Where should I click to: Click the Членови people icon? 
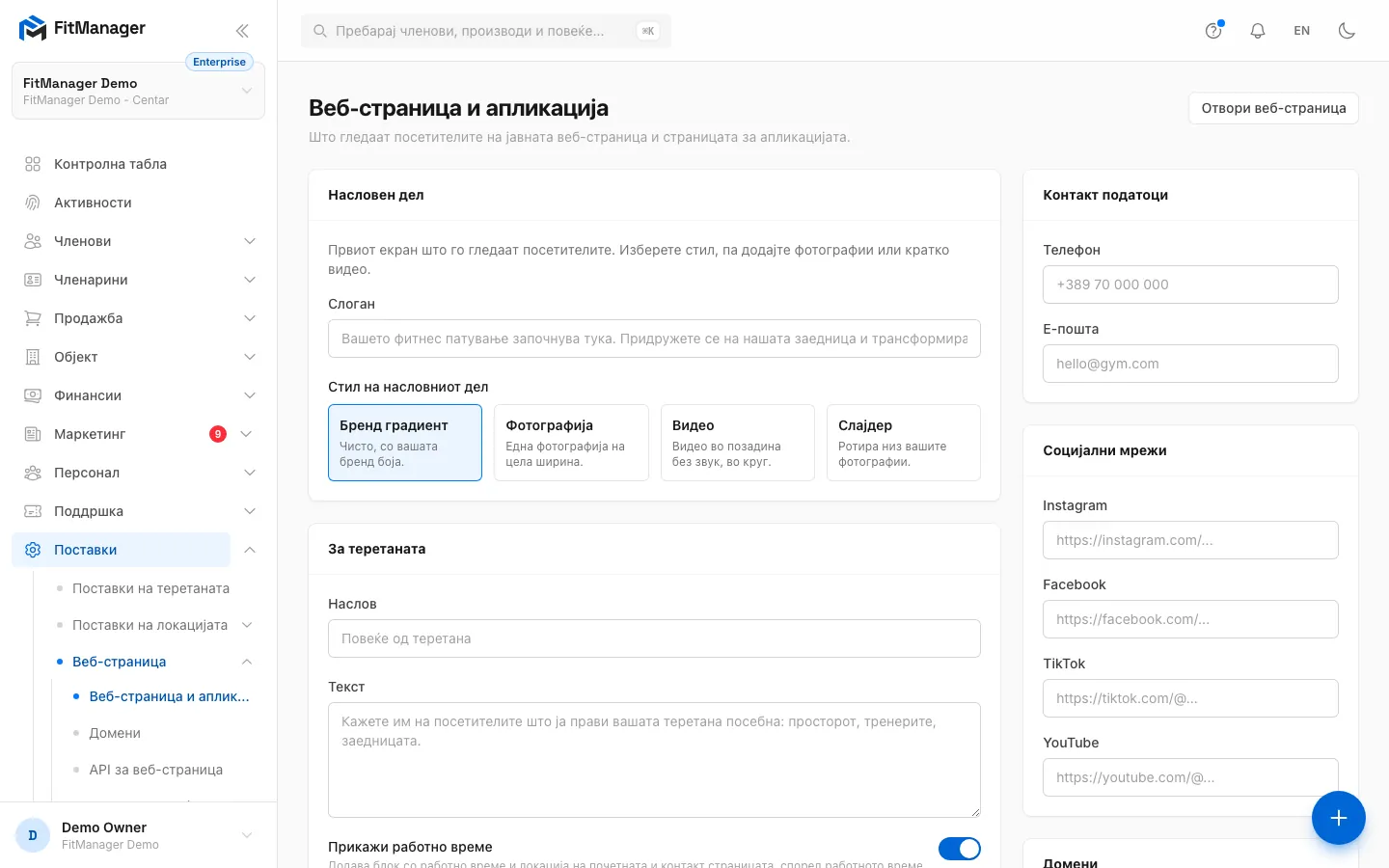pyautogui.click(x=33, y=241)
